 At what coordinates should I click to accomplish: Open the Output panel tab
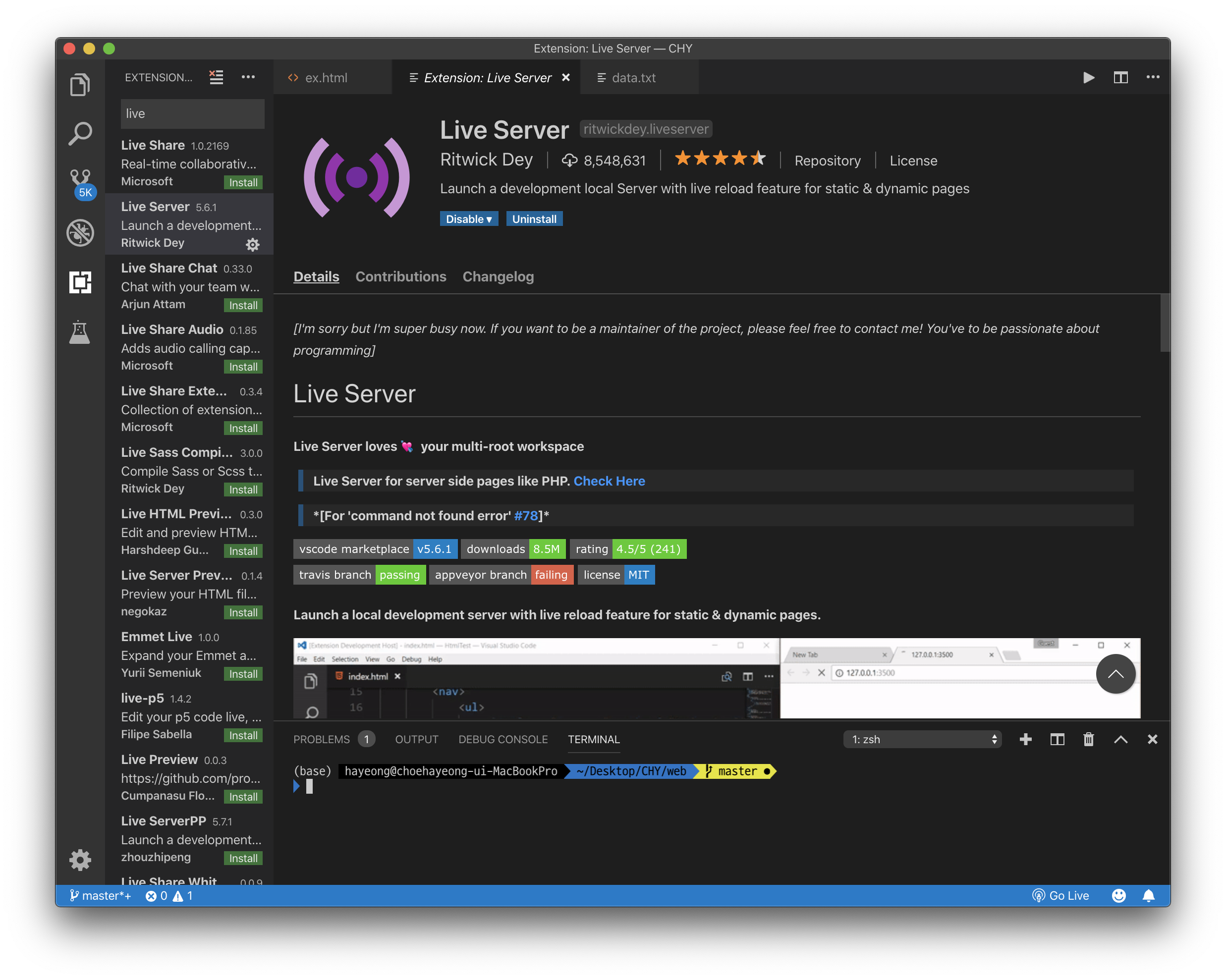[x=417, y=739]
